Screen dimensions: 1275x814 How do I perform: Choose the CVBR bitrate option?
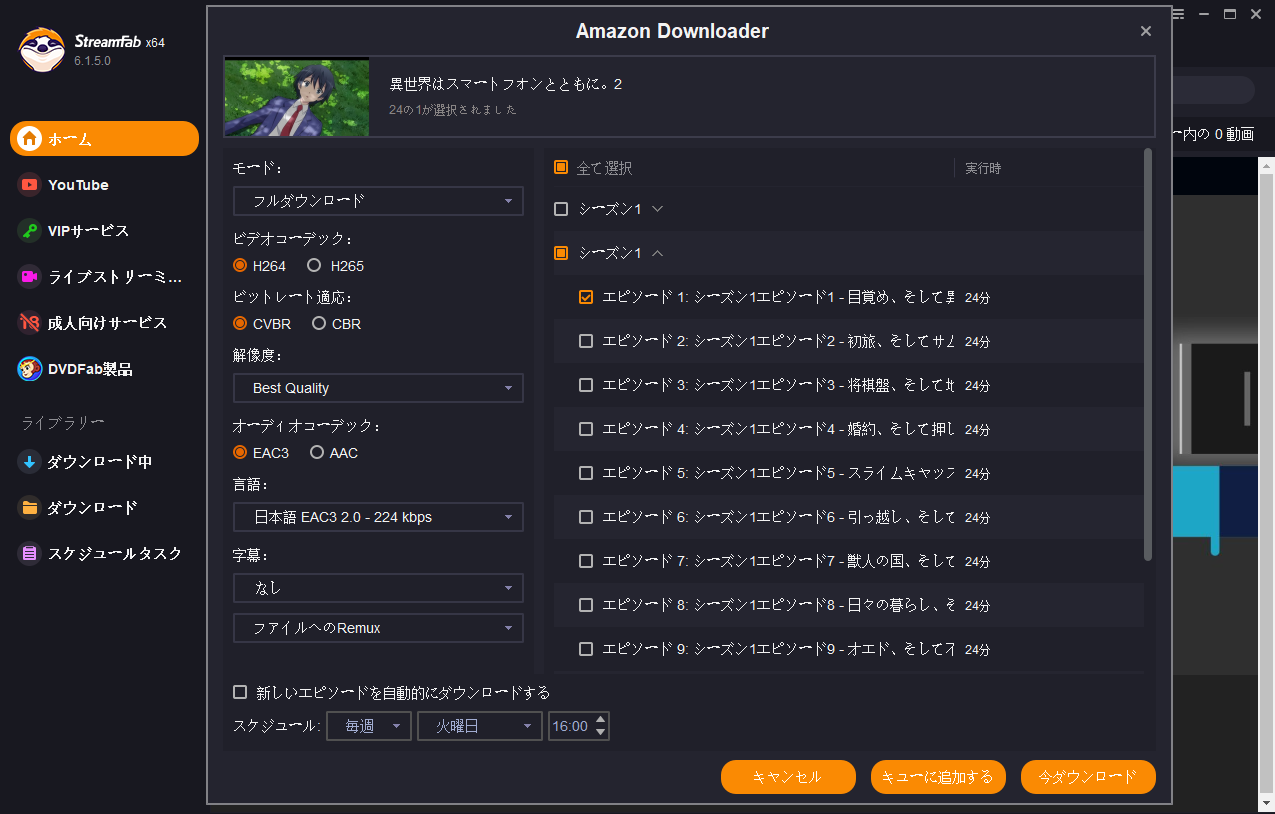click(240, 323)
